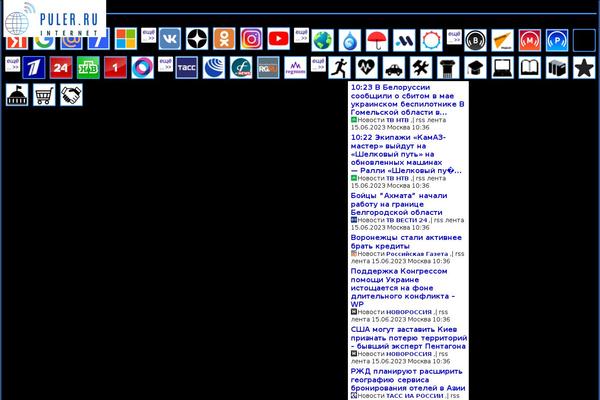Click the multicolor gear ring icon
The height and width of the screenshot is (400, 600).
432,40
